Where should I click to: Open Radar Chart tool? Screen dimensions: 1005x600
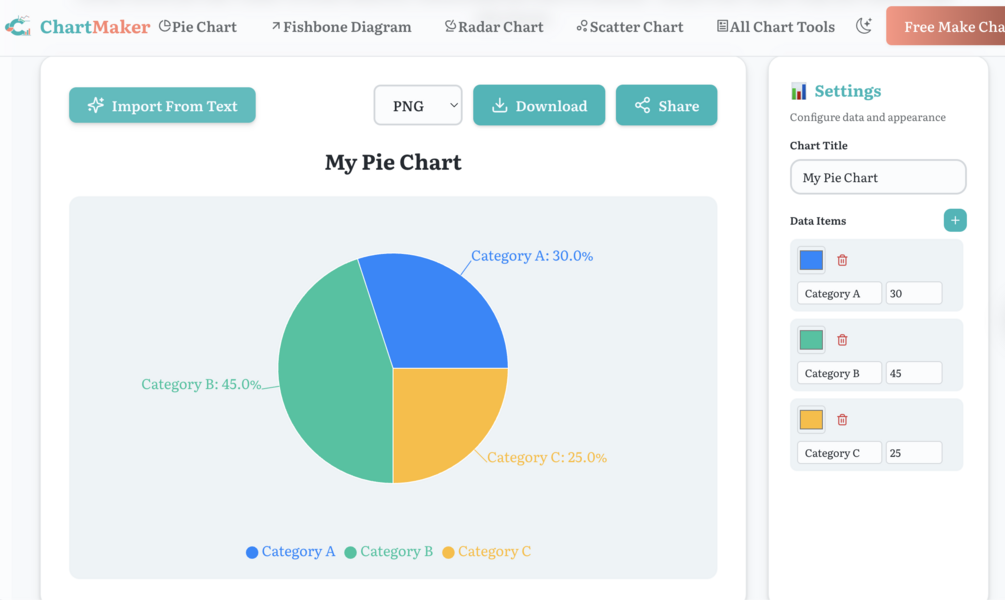click(494, 26)
